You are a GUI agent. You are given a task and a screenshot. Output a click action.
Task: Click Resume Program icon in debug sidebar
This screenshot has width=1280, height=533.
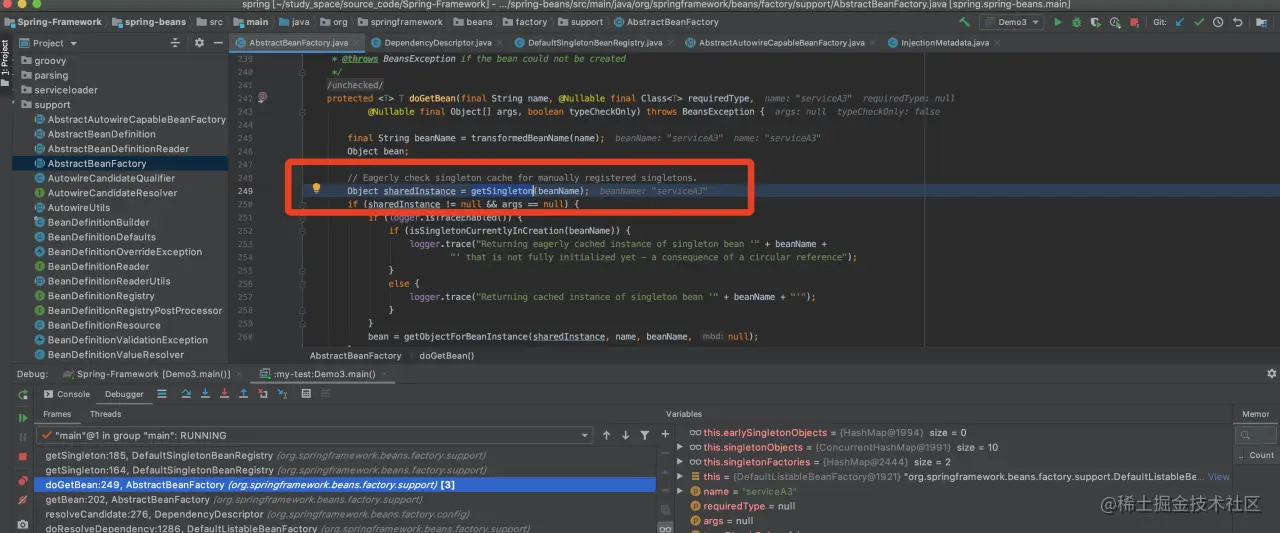tap(22, 418)
